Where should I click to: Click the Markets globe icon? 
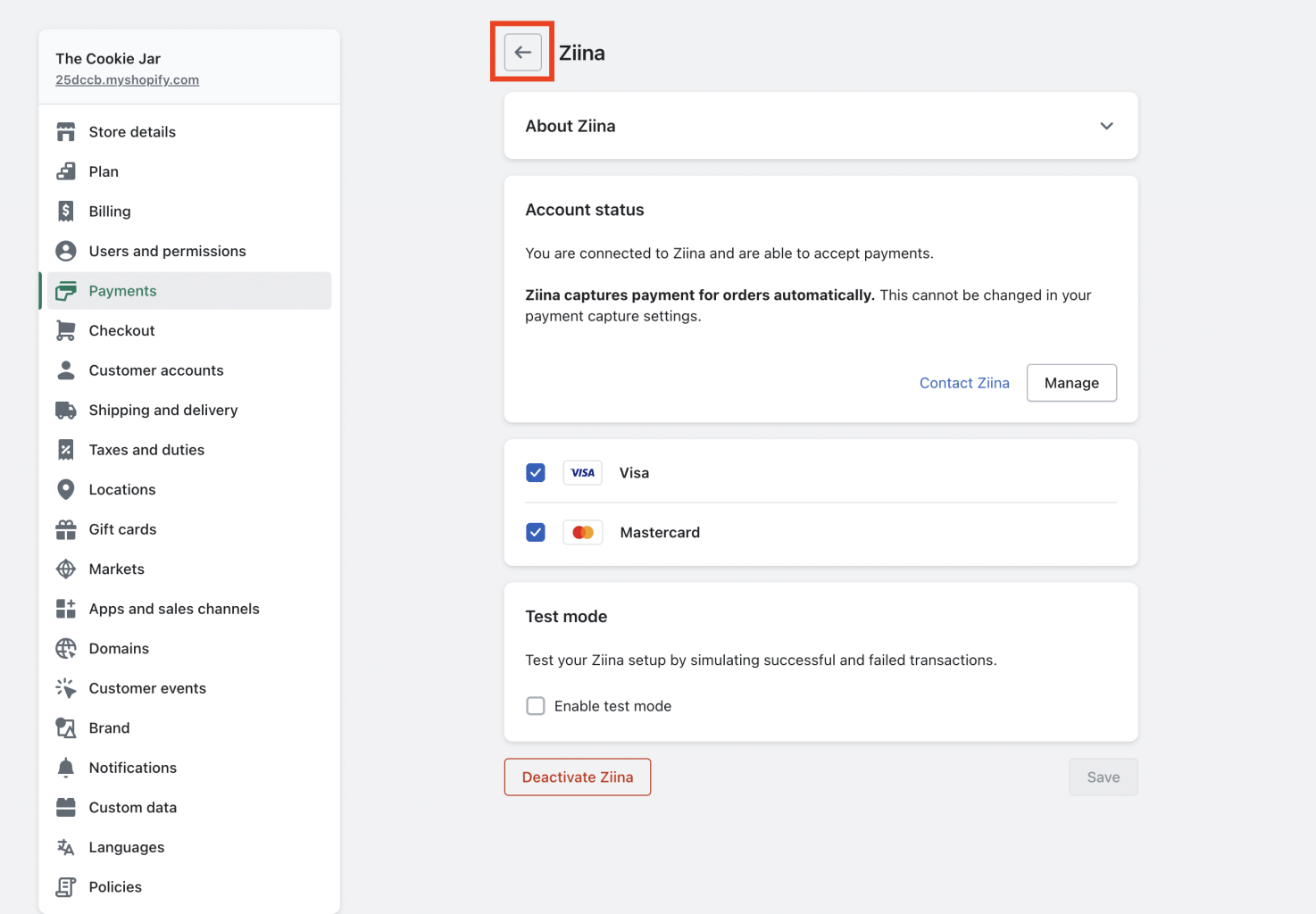pos(66,569)
